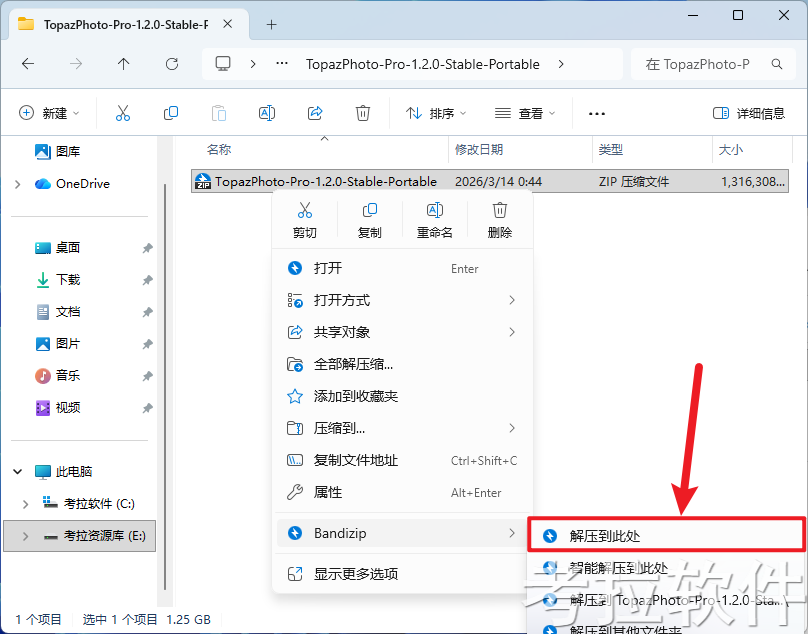Click the toolbar trash icon to delete
The height and width of the screenshot is (634, 808).
362,113
